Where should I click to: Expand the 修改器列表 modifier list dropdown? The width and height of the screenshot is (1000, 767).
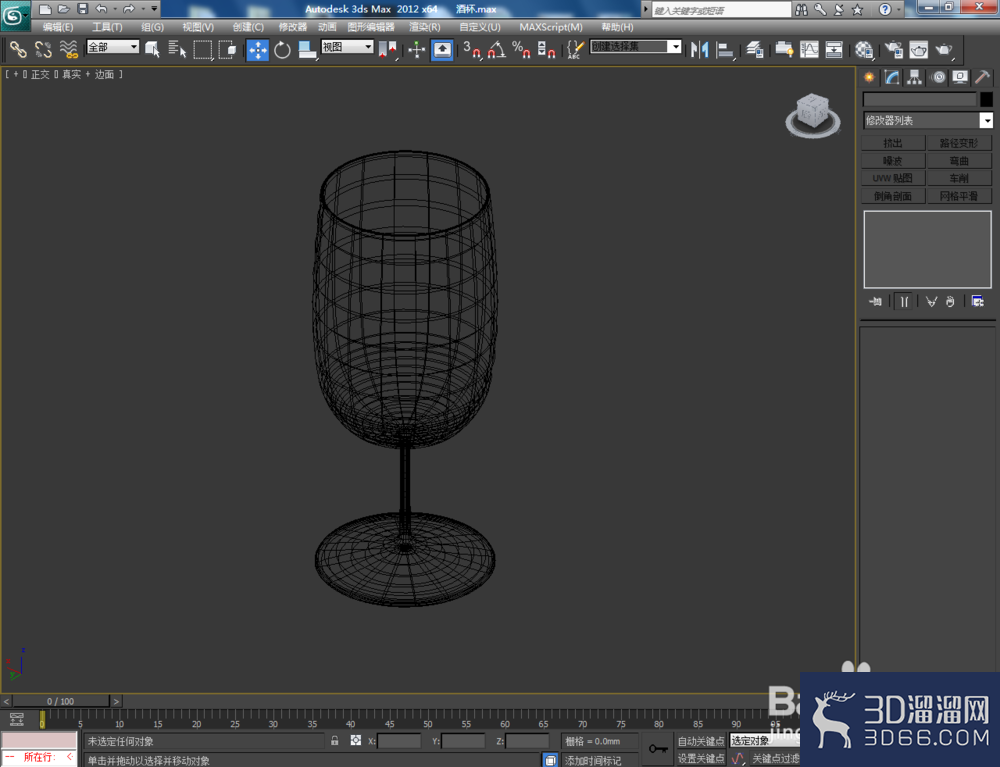[986, 121]
